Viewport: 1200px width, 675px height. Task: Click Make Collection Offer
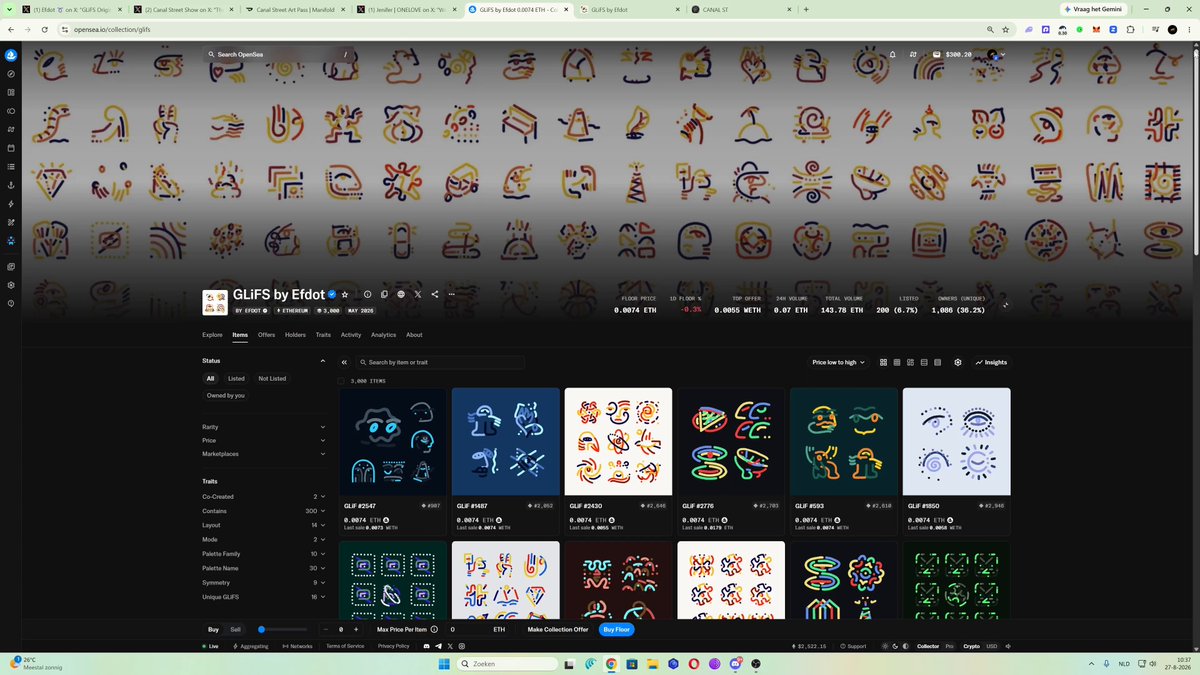558,630
